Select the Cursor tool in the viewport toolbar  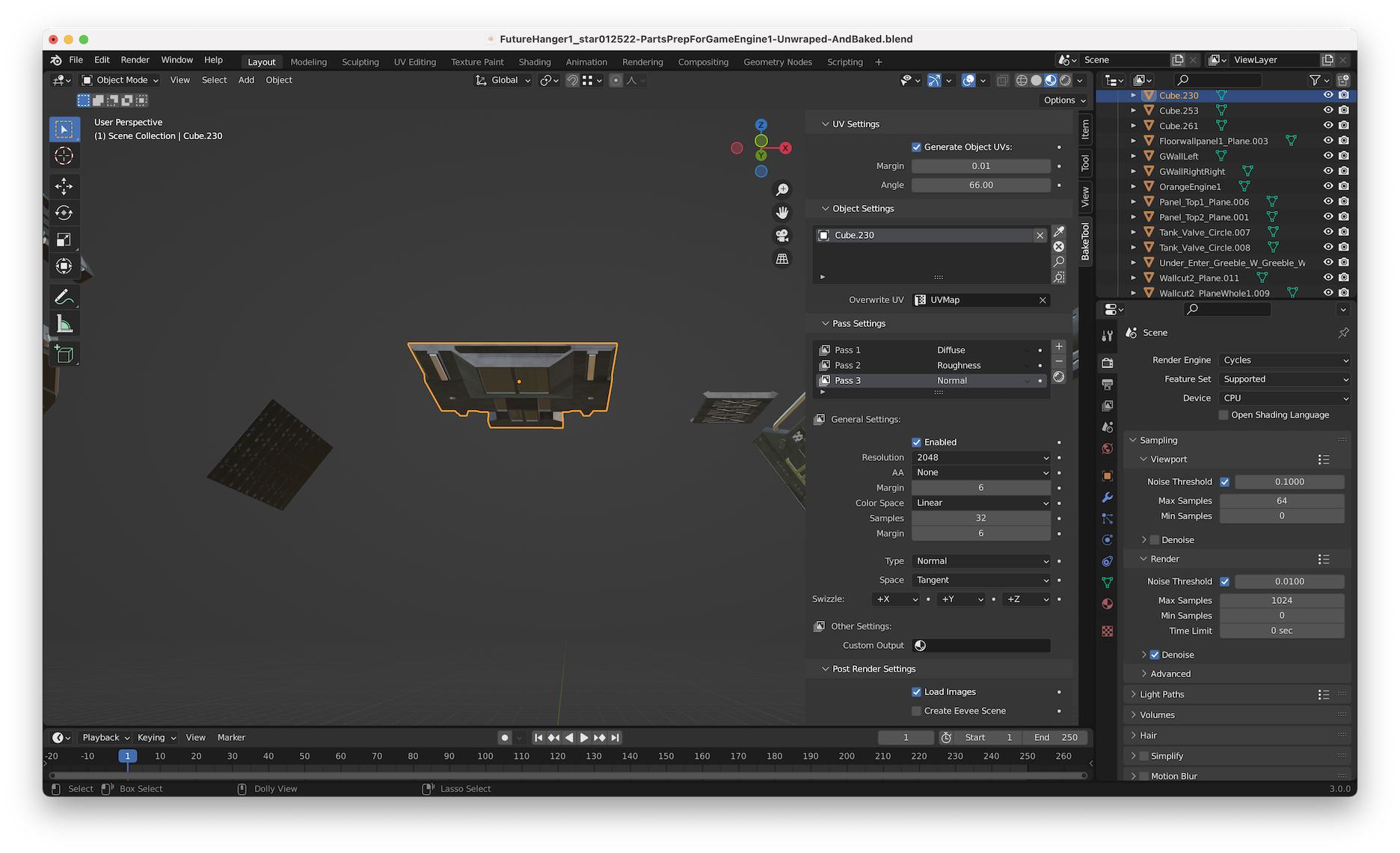click(64, 156)
